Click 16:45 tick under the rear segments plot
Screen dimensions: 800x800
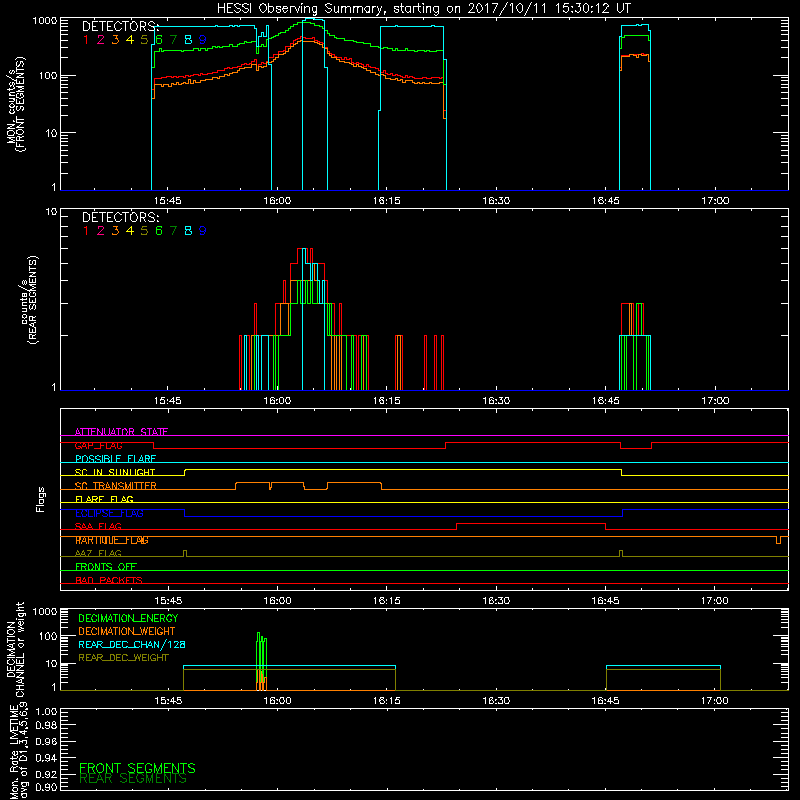click(606, 401)
